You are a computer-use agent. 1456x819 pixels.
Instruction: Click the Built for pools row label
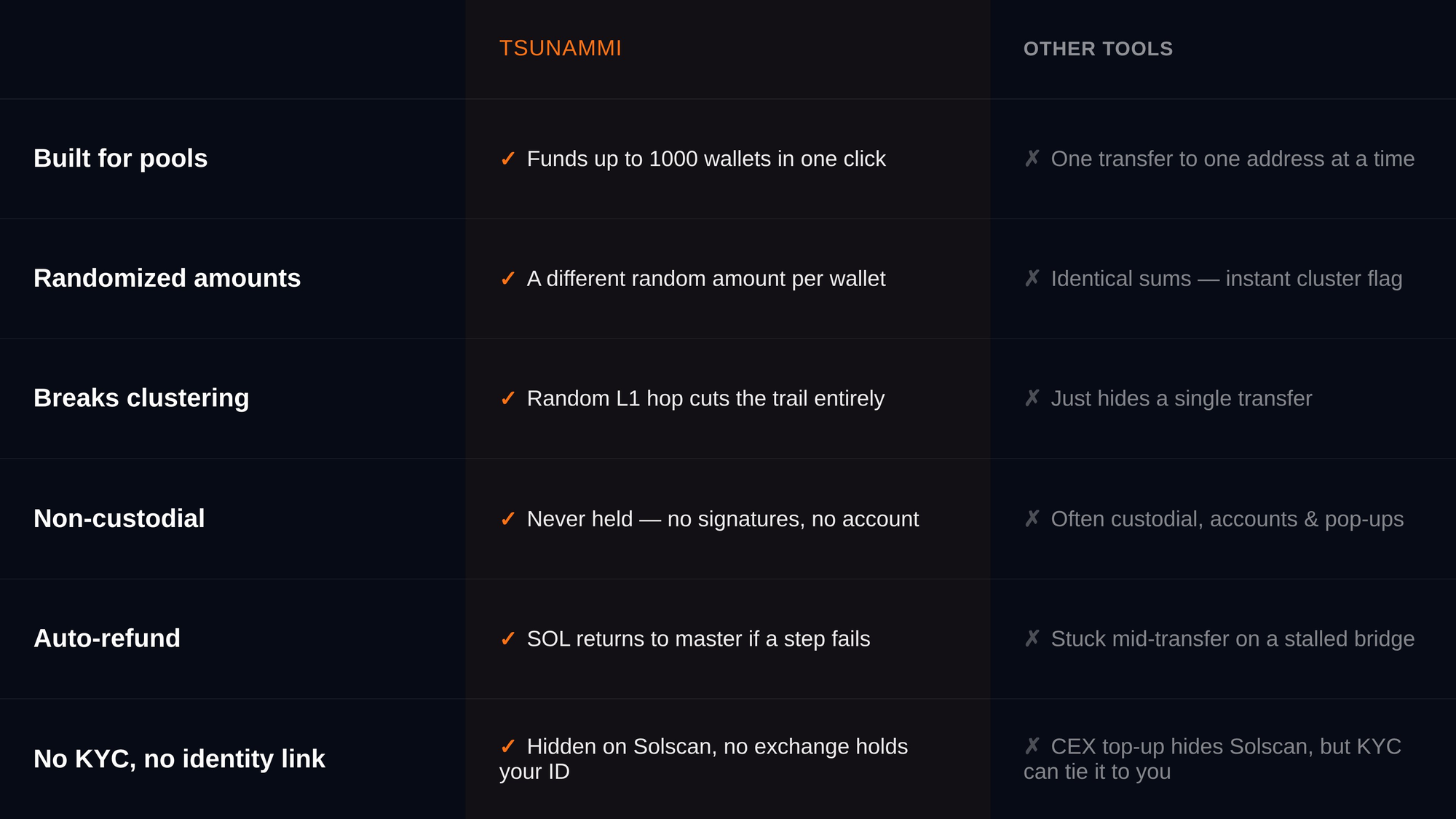coord(121,159)
